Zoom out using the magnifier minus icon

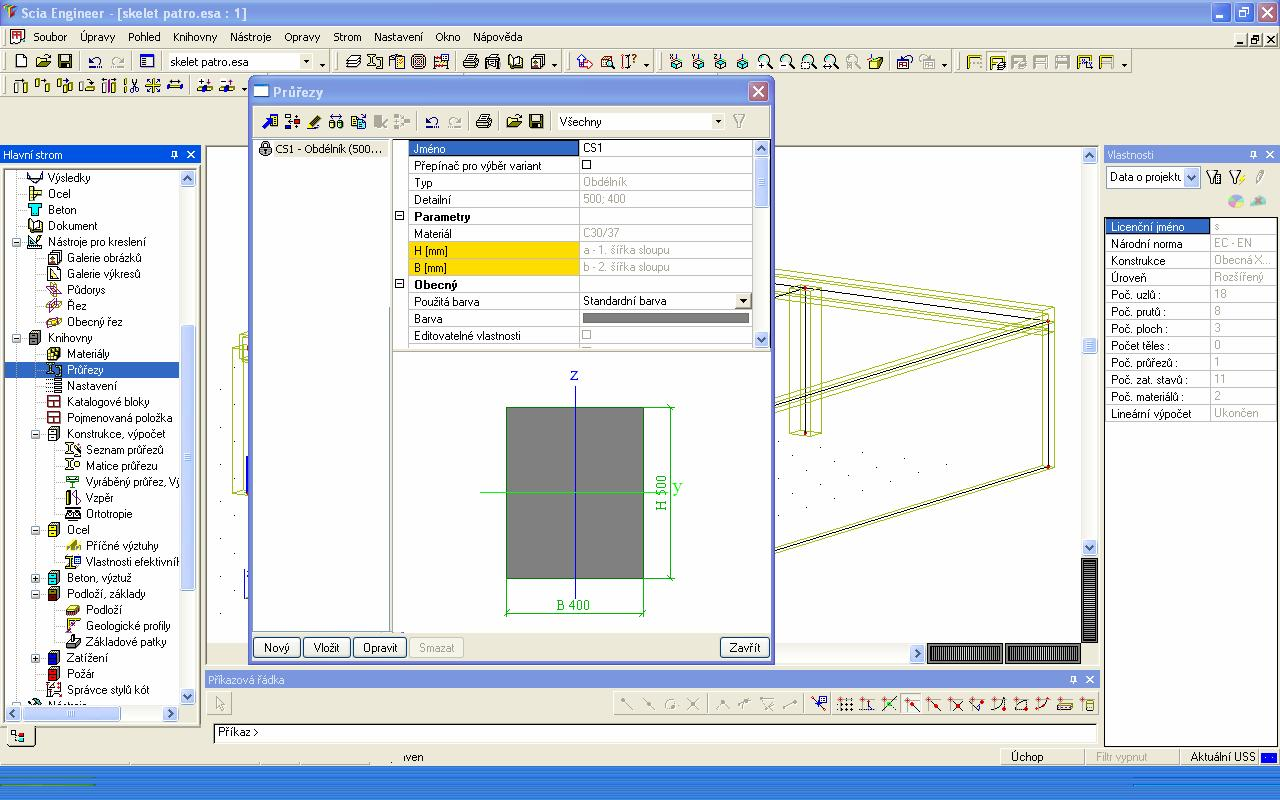787,62
